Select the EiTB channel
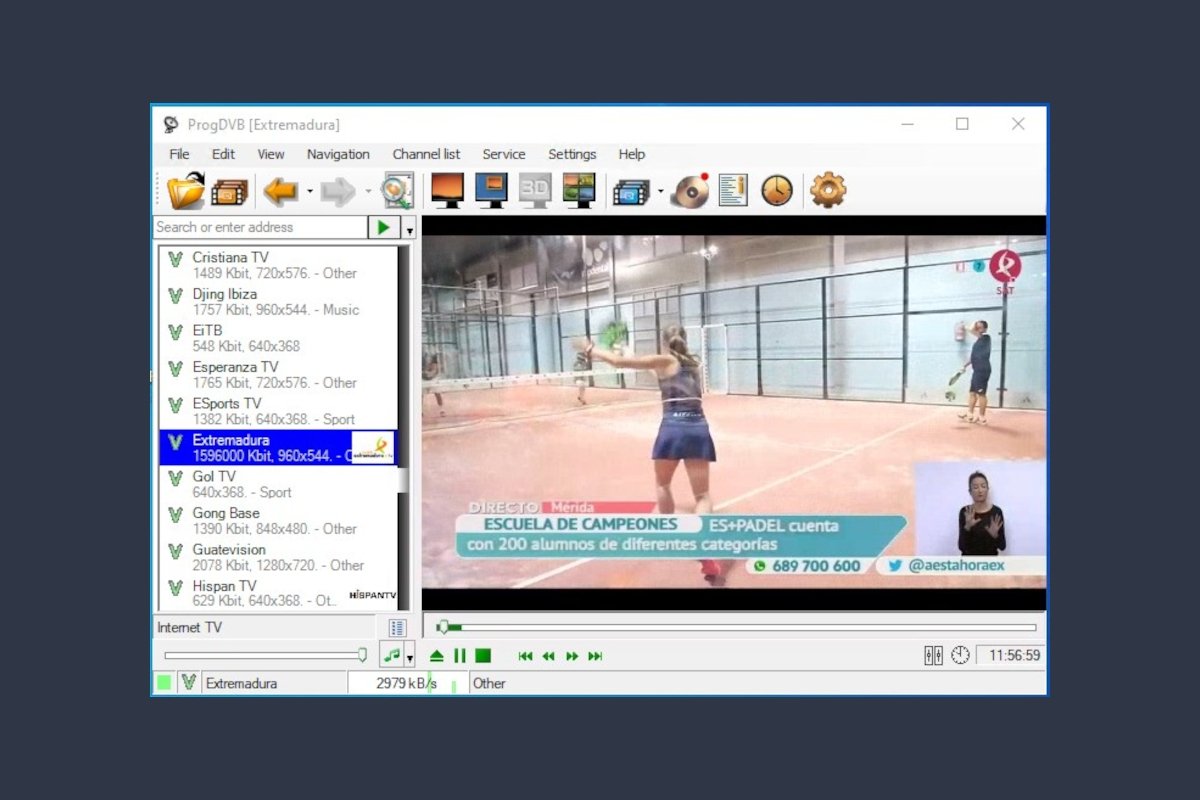The height and width of the screenshot is (800, 1200). [x=278, y=338]
